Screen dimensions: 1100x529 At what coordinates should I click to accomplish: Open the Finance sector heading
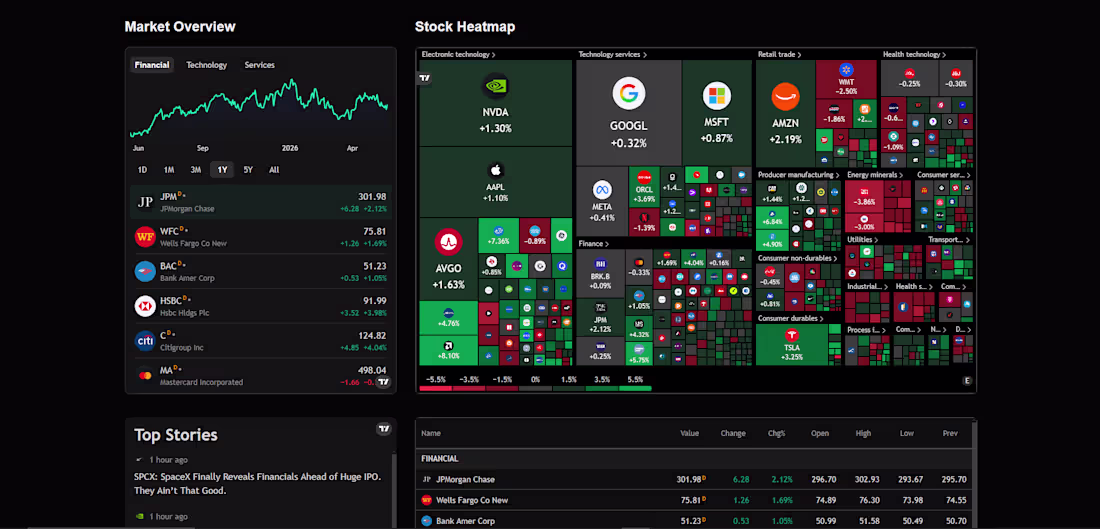point(593,243)
